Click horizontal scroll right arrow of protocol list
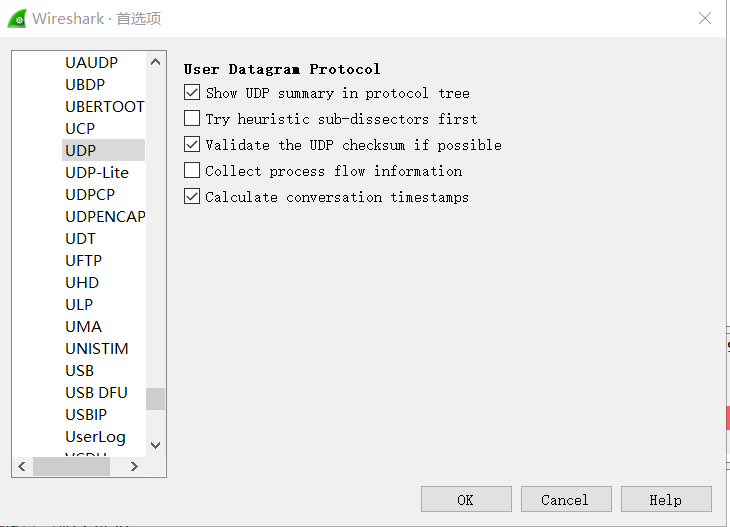The width and height of the screenshot is (730, 527). (135, 466)
